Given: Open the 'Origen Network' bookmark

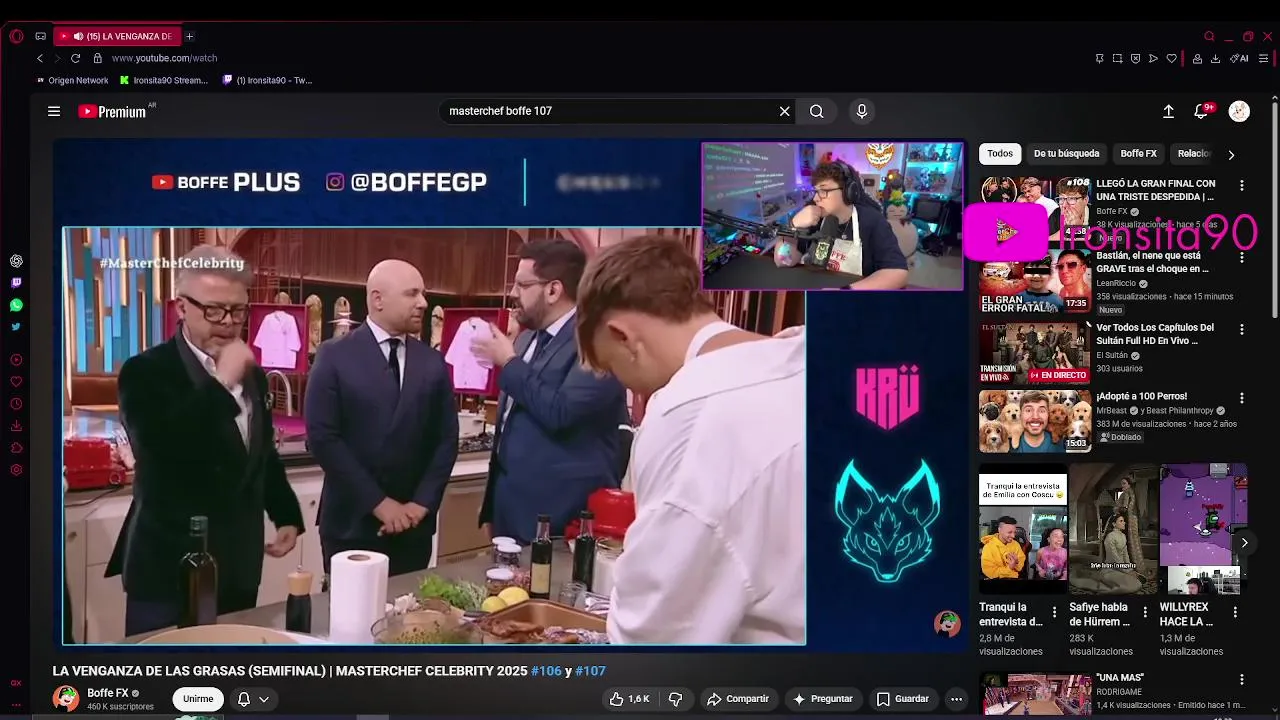Looking at the screenshot, I should (72, 80).
